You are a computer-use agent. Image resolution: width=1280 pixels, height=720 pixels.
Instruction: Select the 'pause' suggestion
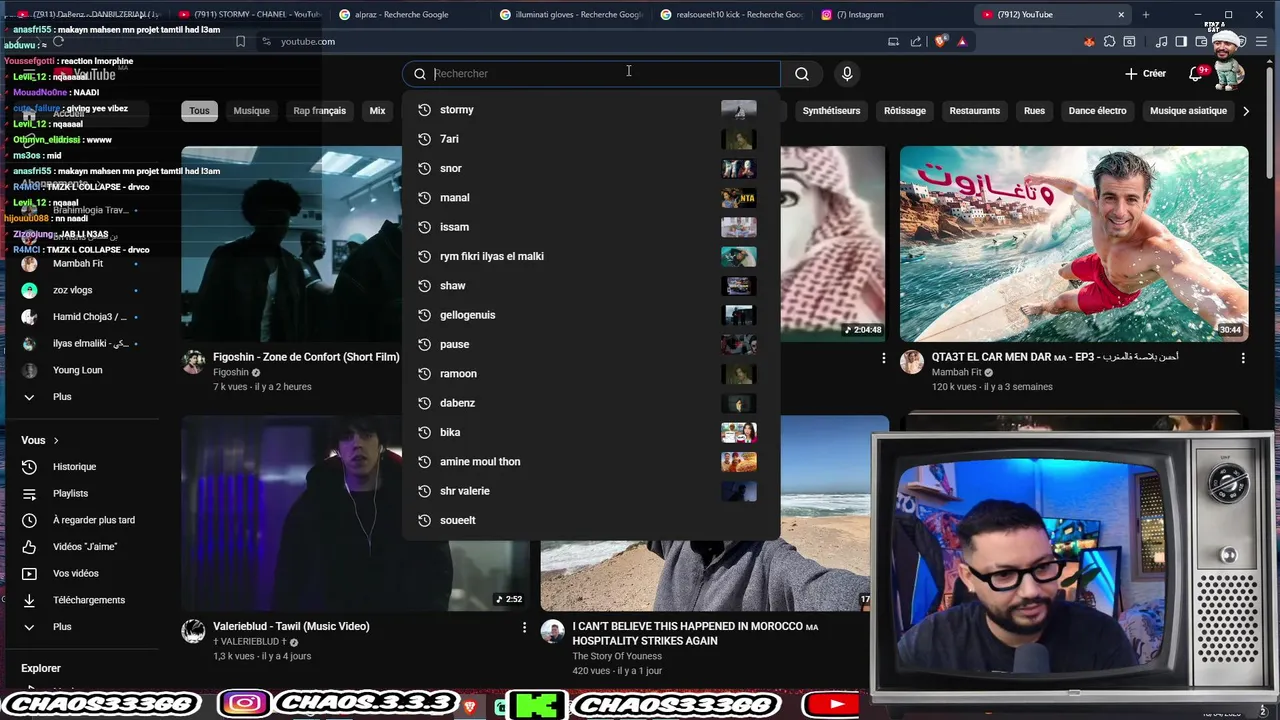tap(591, 344)
